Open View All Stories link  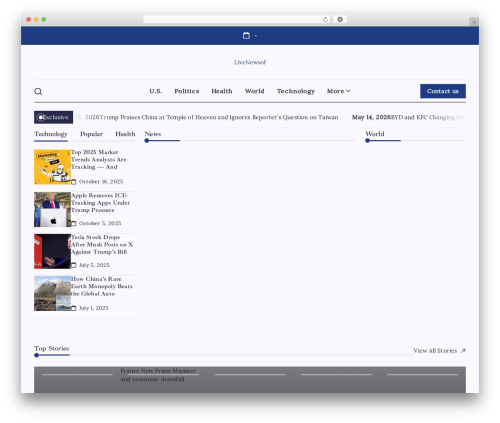(435, 351)
